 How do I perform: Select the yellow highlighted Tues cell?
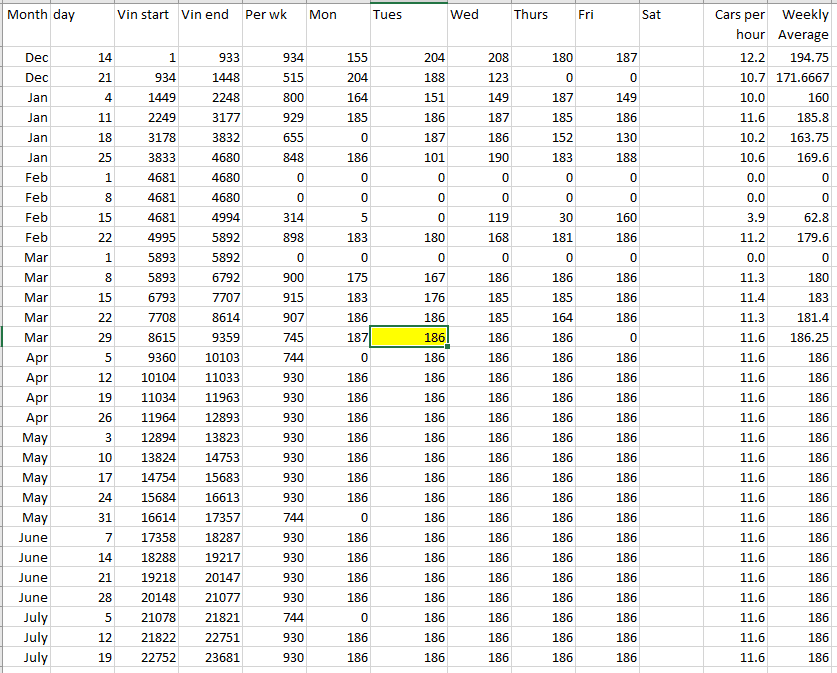click(x=408, y=338)
